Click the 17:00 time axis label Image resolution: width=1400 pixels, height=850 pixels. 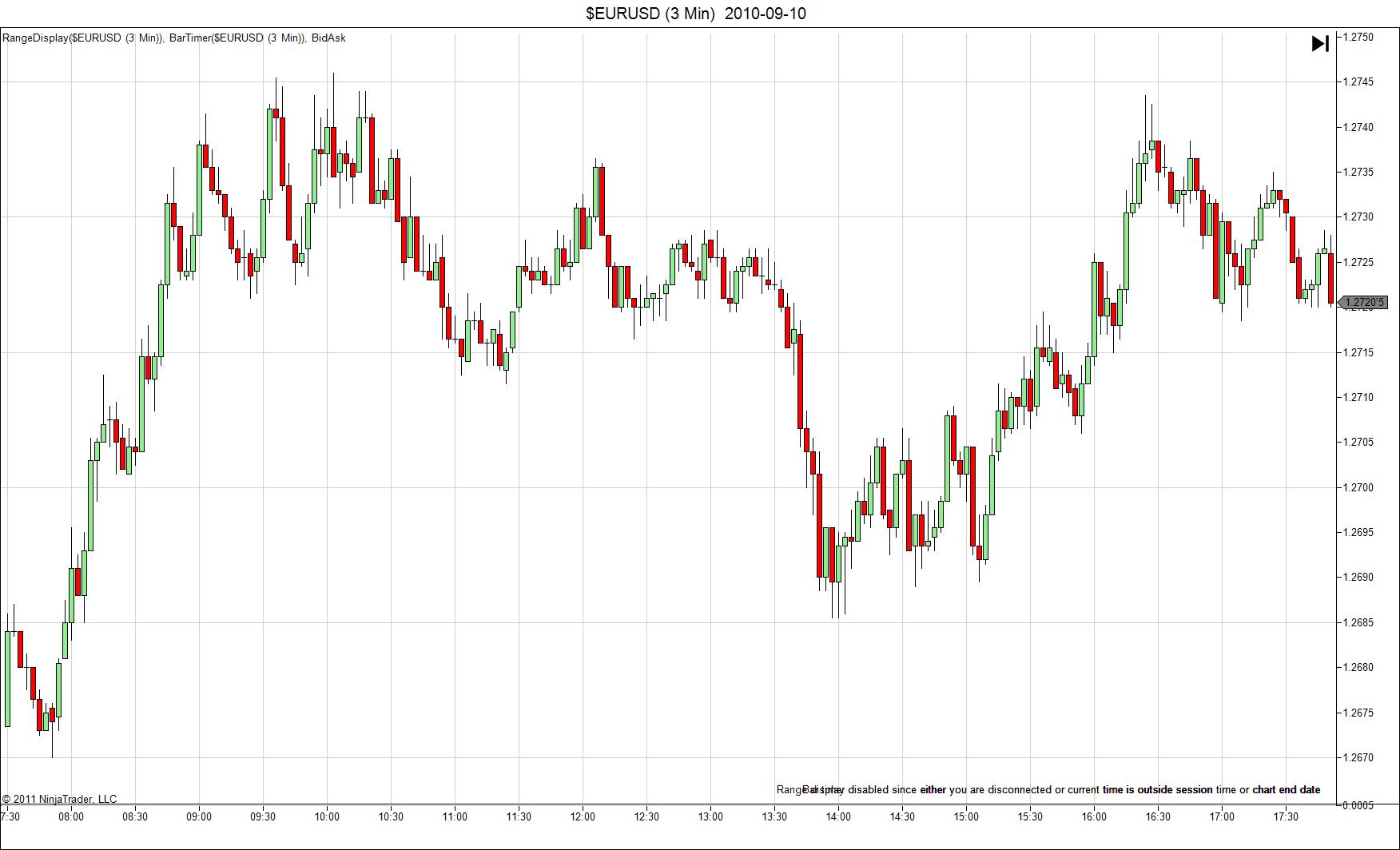point(1222,816)
